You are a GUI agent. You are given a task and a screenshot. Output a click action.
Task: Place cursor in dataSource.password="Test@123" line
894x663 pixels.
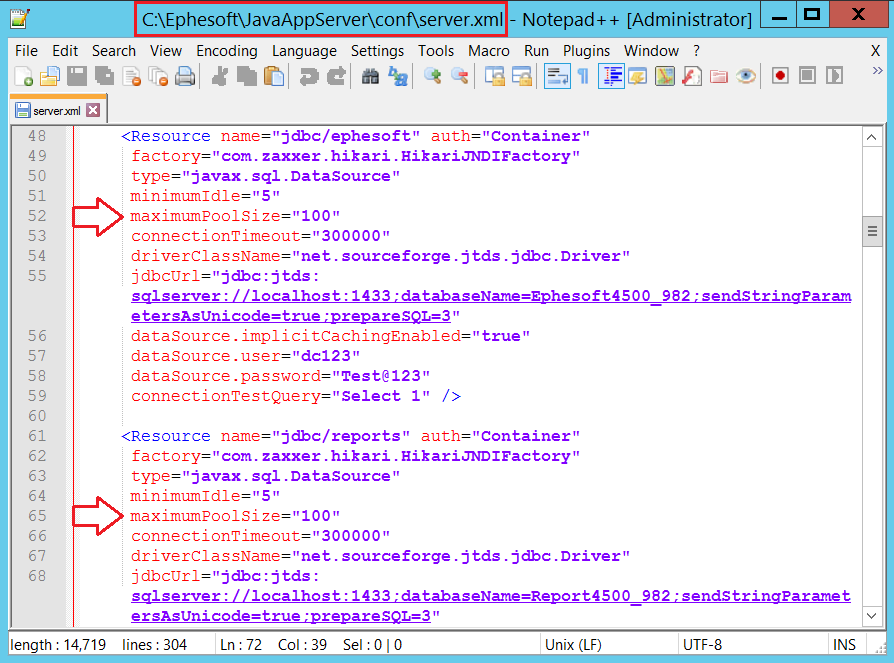280,376
